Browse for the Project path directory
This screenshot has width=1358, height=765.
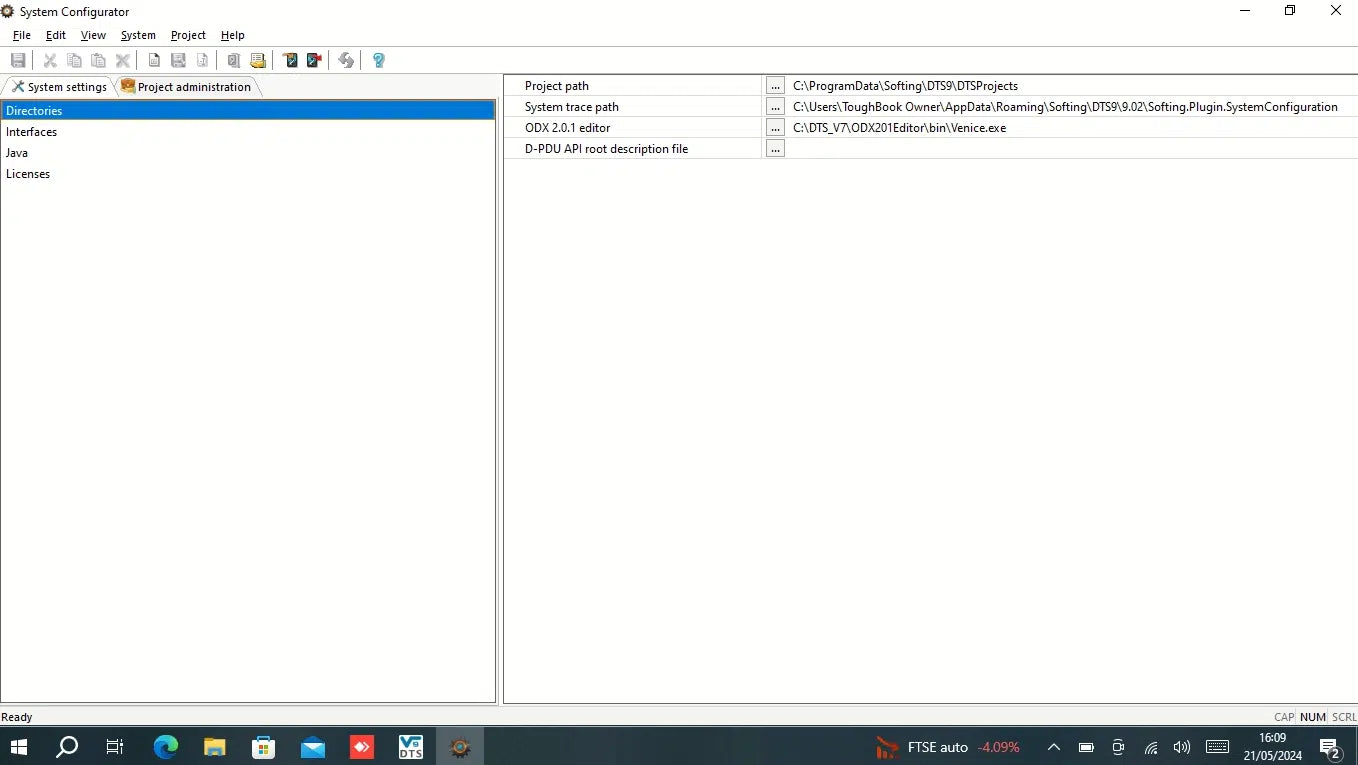click(x=775, y=86)
